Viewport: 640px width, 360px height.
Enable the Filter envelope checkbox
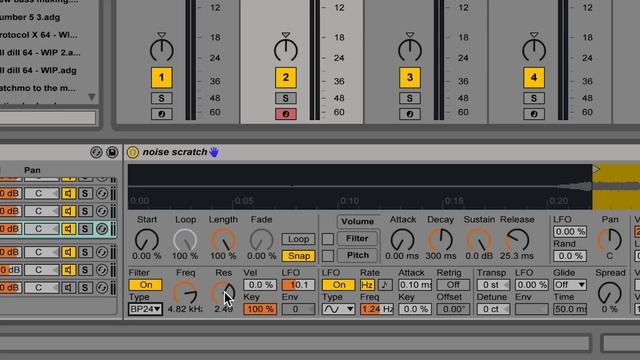(x=328, y=239)
